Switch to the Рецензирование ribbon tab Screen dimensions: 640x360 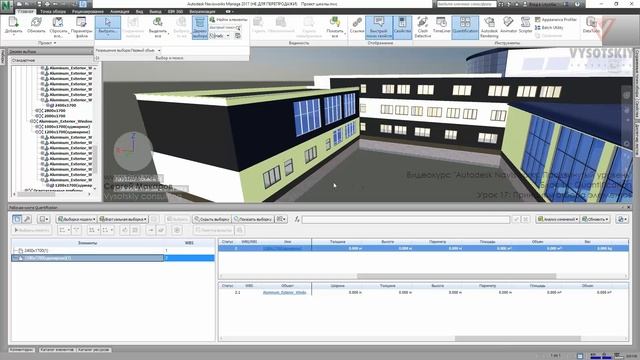[88, 11]
